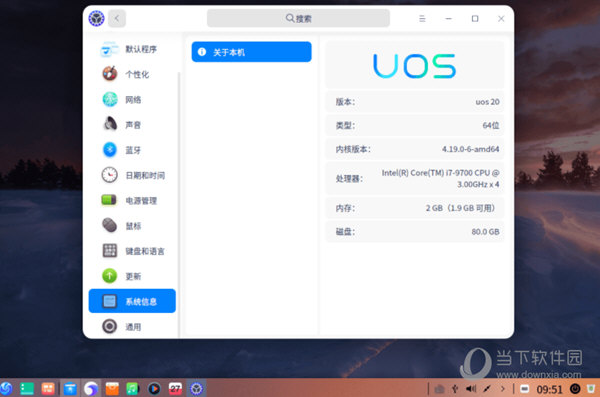Click the control center gear dock icon
The width and height of the screenshot is (600, 397).
click(x=196, y=389)
